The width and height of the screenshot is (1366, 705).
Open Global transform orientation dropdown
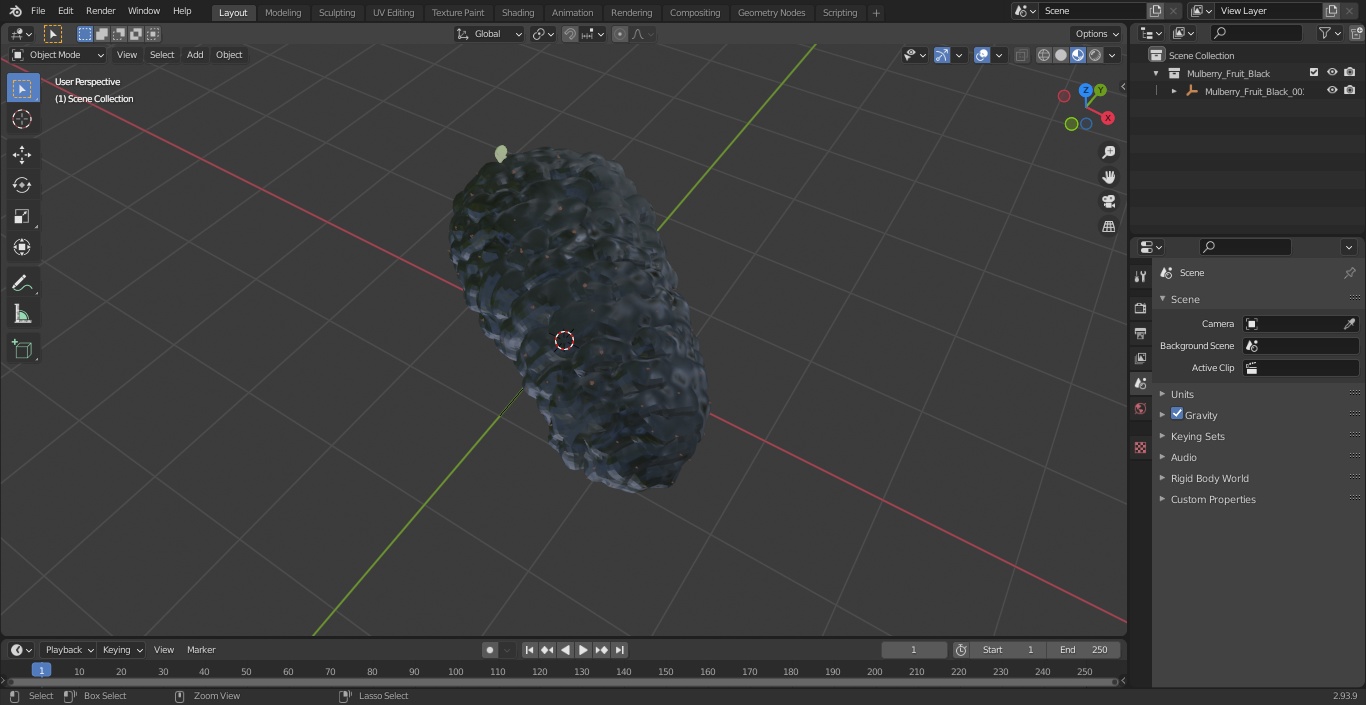point(489,34)
